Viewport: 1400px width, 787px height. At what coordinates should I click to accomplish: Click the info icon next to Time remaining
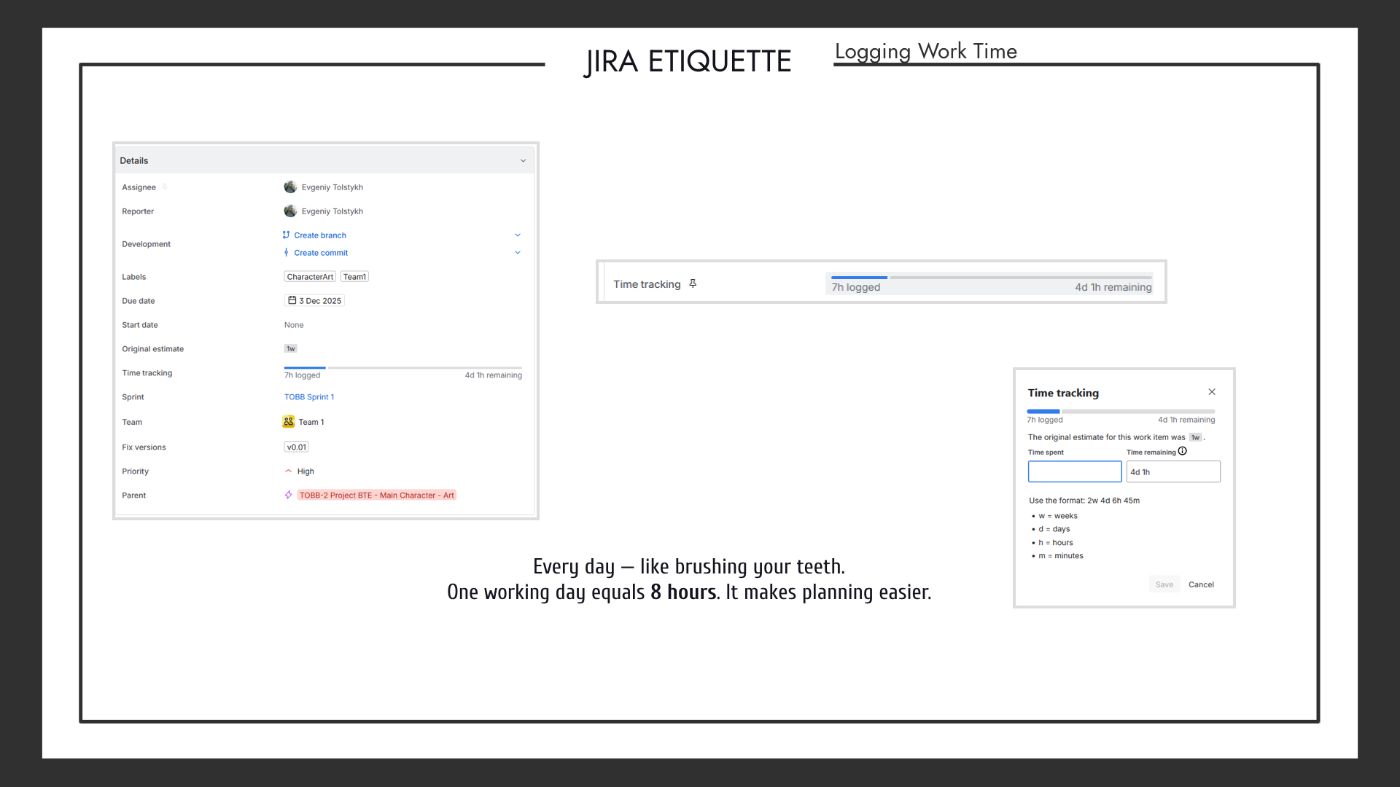(1182, 451)
